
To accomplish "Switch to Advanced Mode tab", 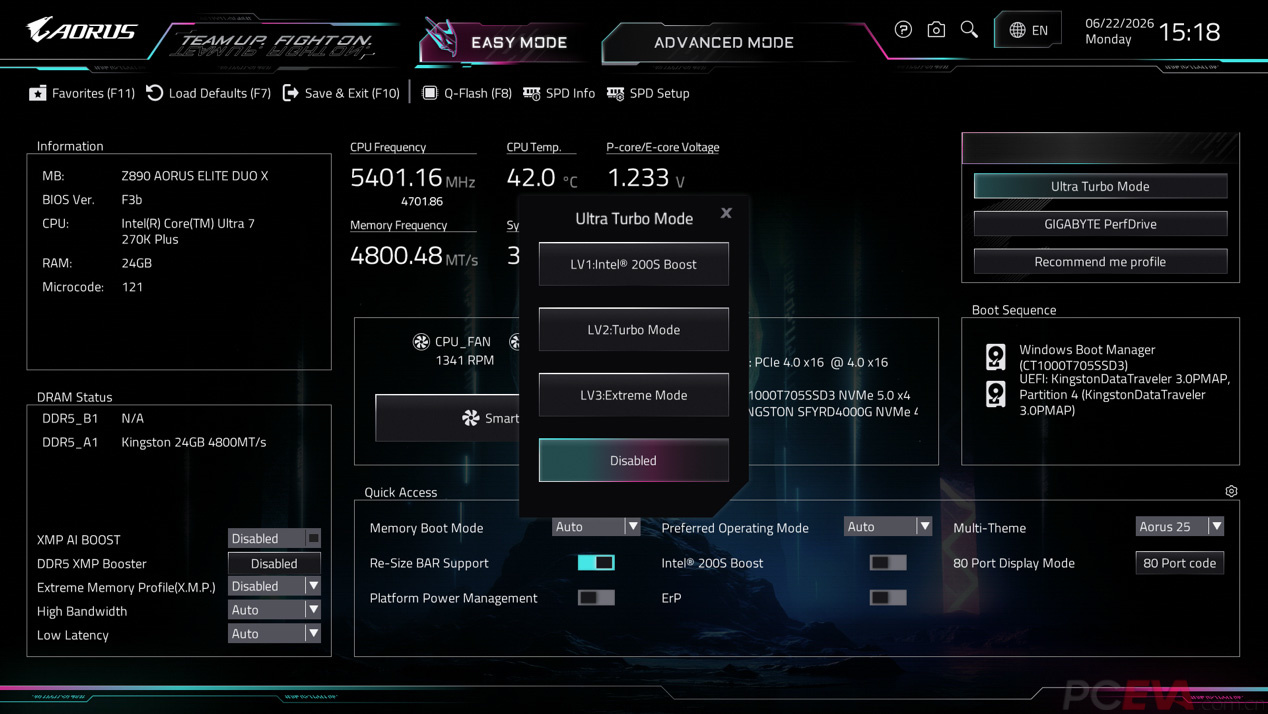I will (x=724, y=42).
